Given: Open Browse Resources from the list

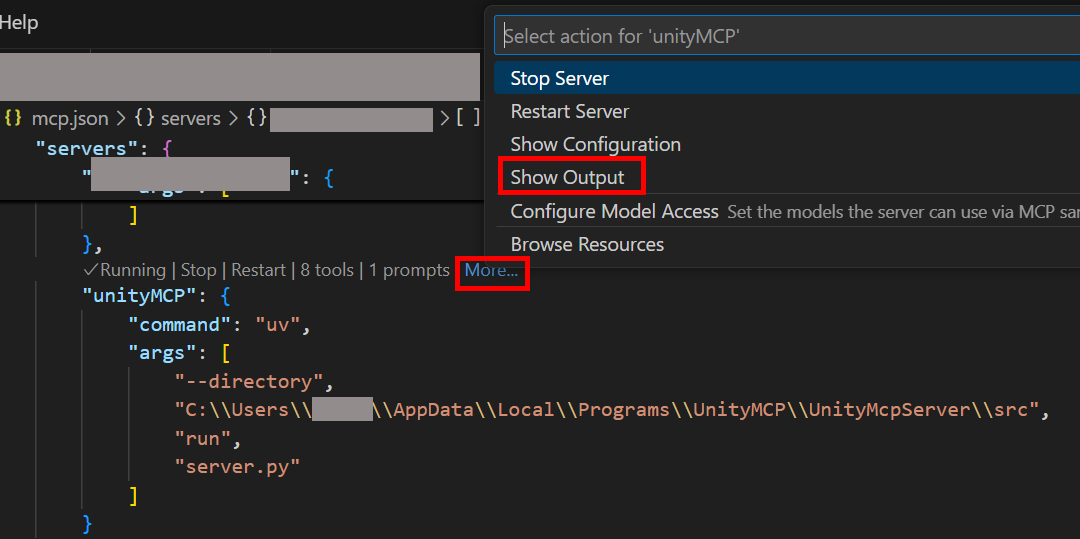Looking at the screenshot, I should point(587,244).
